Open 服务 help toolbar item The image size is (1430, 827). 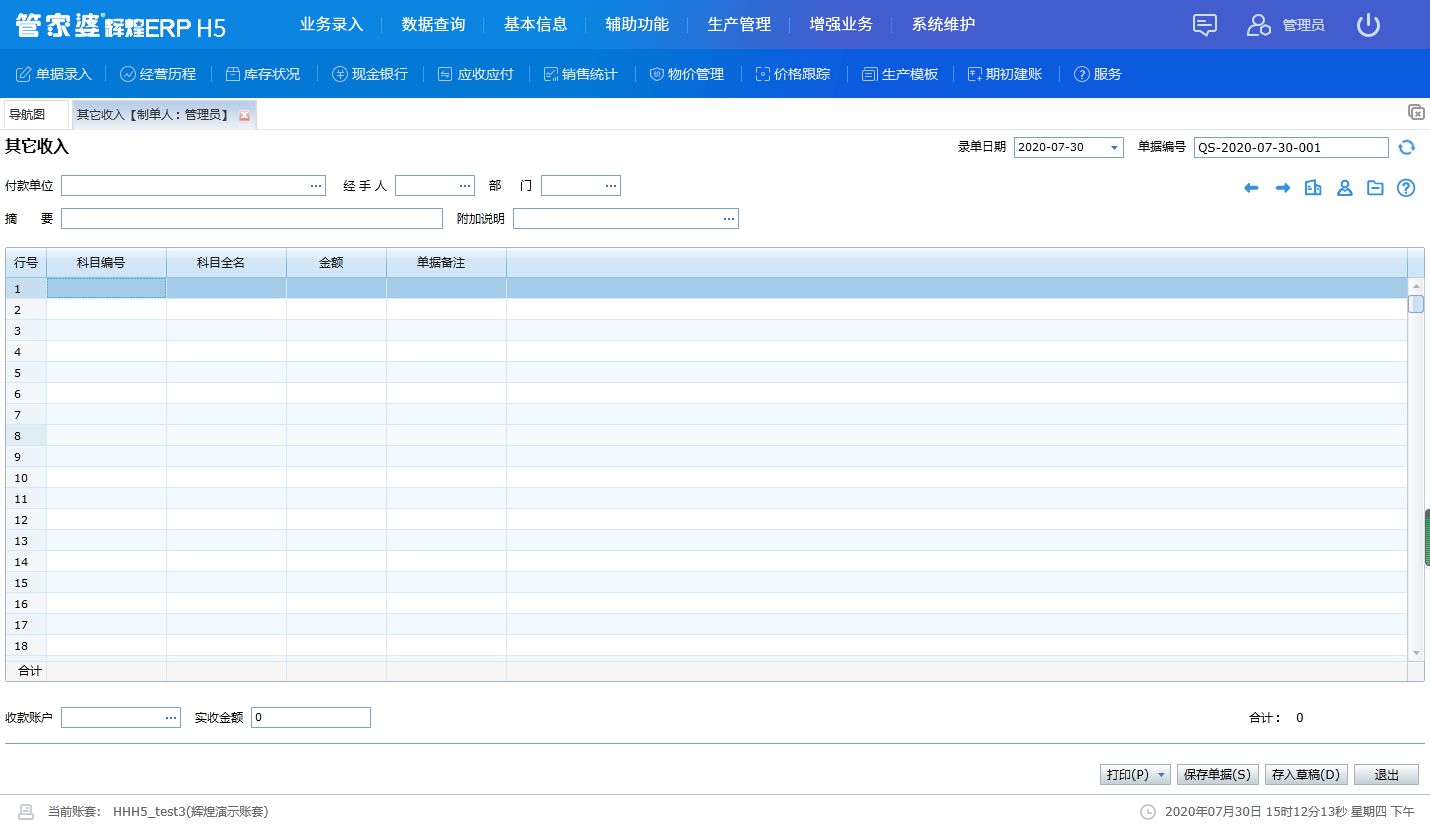(1098, 74)
